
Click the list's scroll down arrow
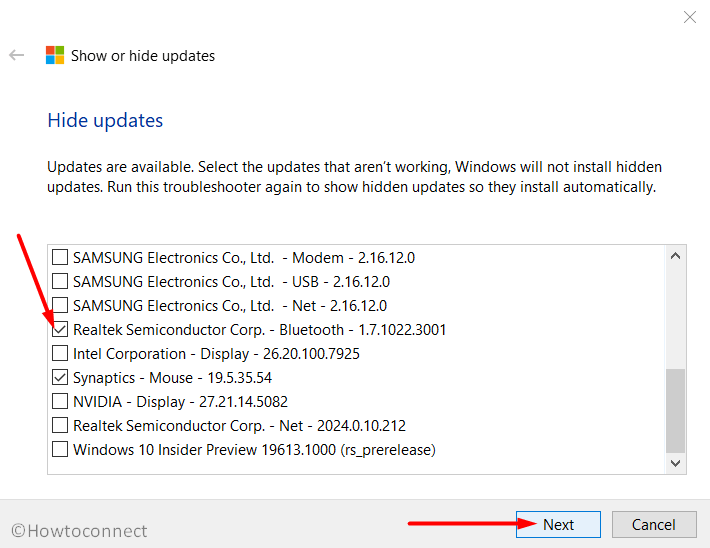coord(676,463)
